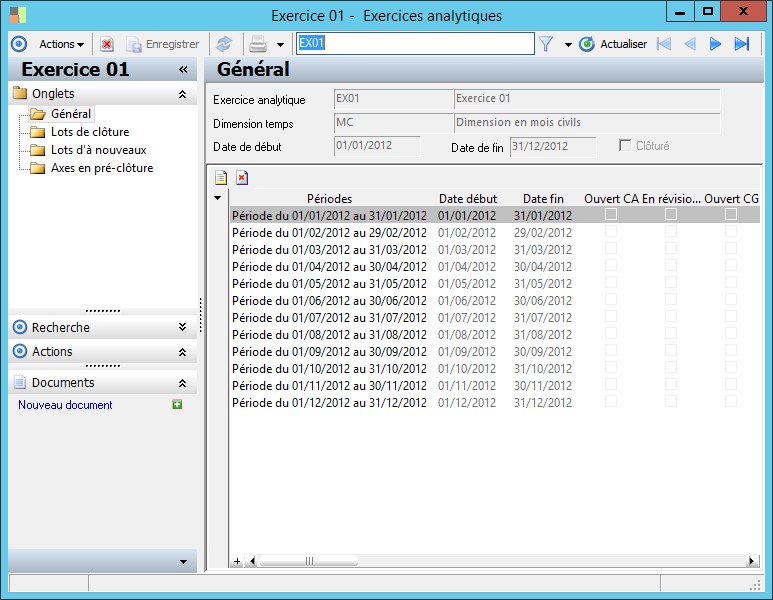This screenshot has height=600, width=773.
Task: Go to the next record
Action: point(715,44)
